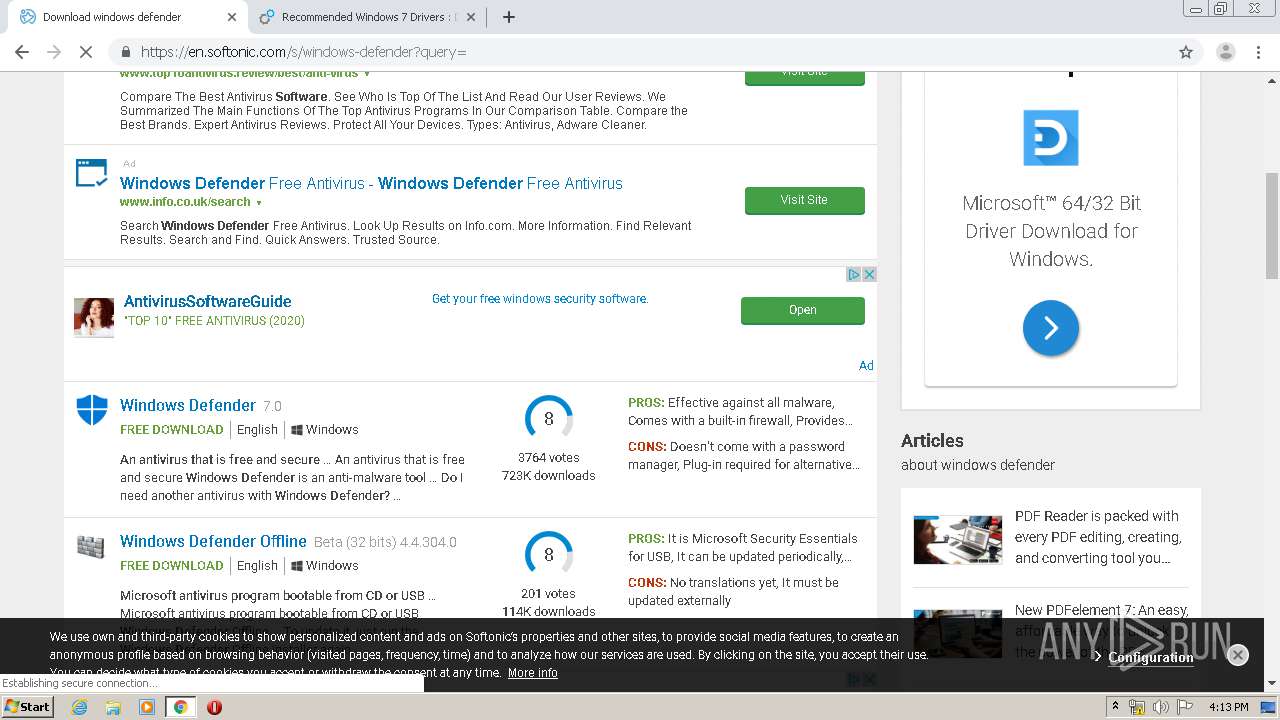Click Visit Site for info.co.uk ad
The width and height of the screenshot is (1280, 720).
[x=804, y=200]
